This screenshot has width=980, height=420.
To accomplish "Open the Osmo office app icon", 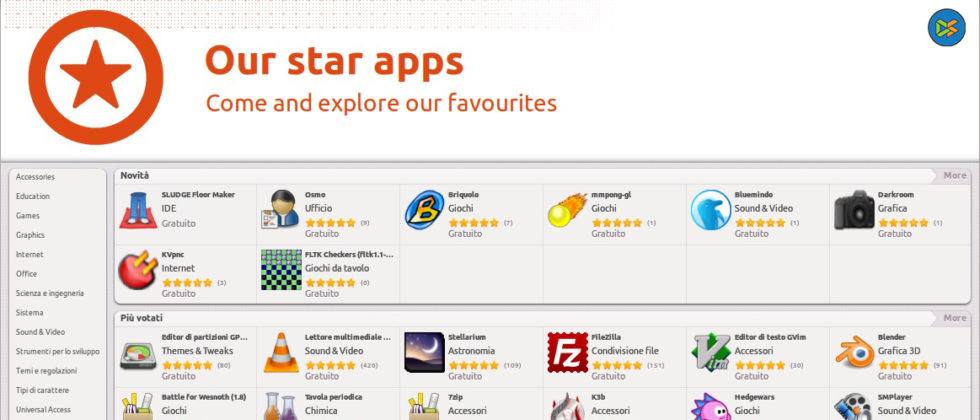I will [x=281, y=209].
